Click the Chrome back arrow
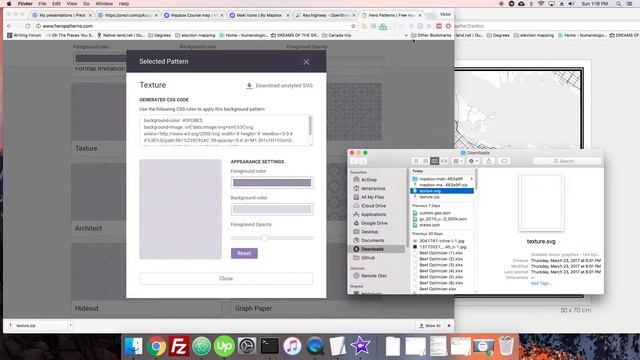 tap(9, 26)
